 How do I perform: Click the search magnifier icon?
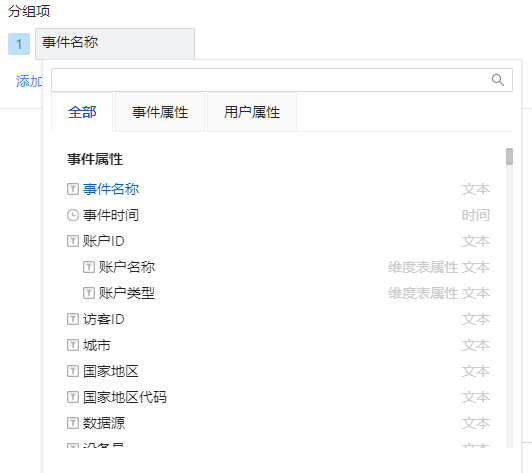tap(497, 80)
